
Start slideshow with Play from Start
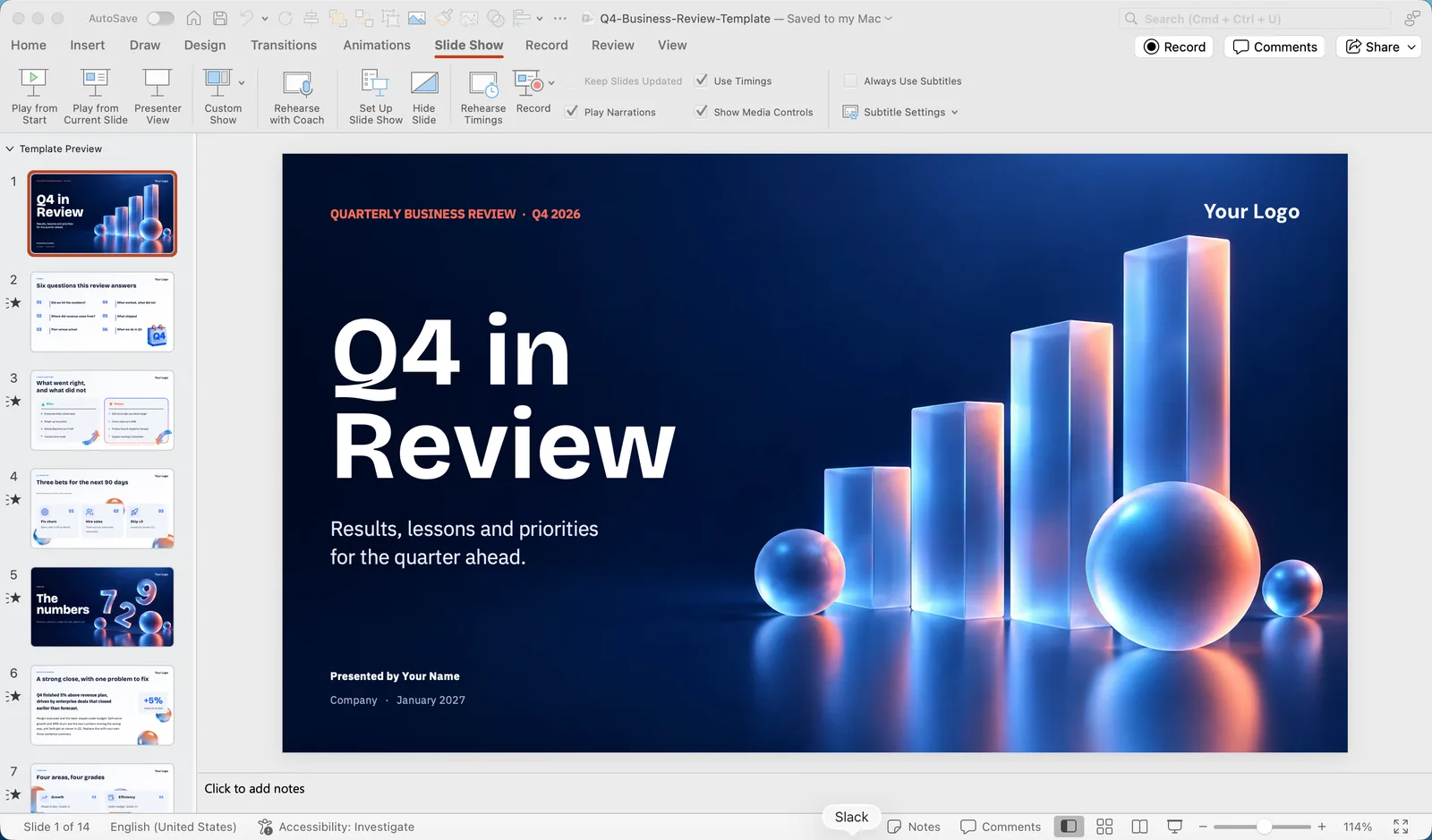coord(34,97)
